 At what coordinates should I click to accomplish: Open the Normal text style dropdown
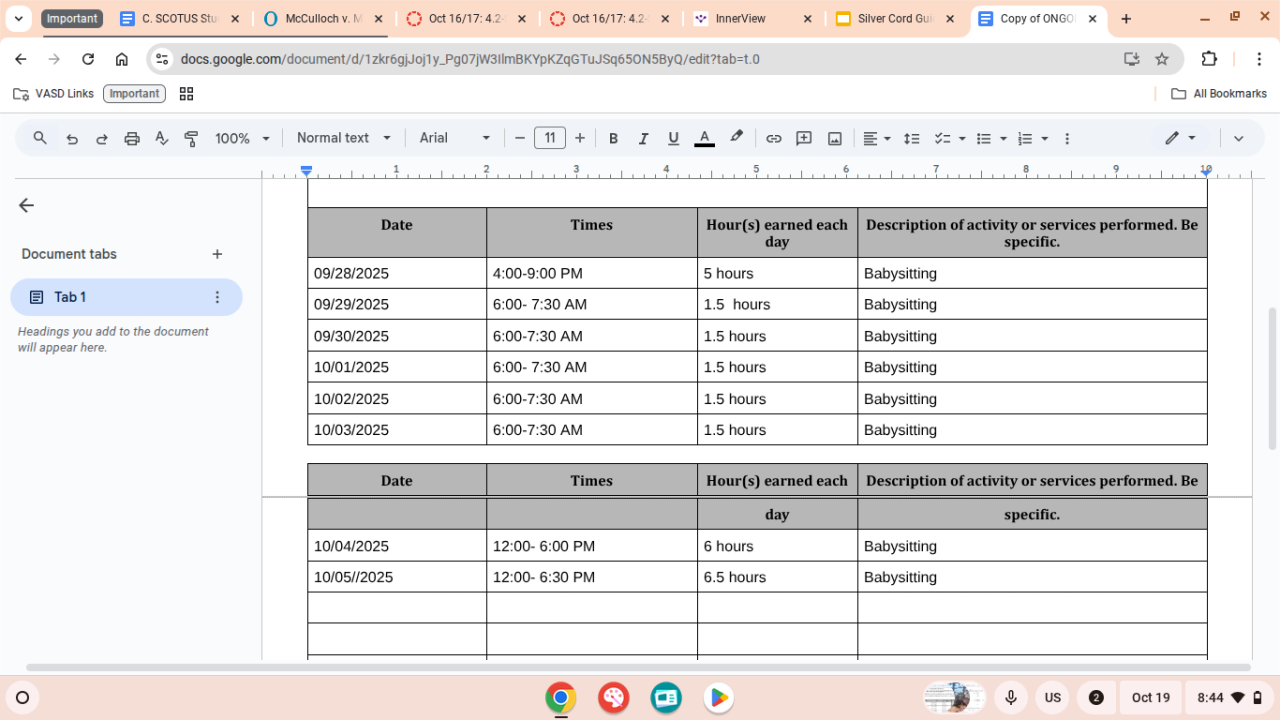tap(343, 138)
